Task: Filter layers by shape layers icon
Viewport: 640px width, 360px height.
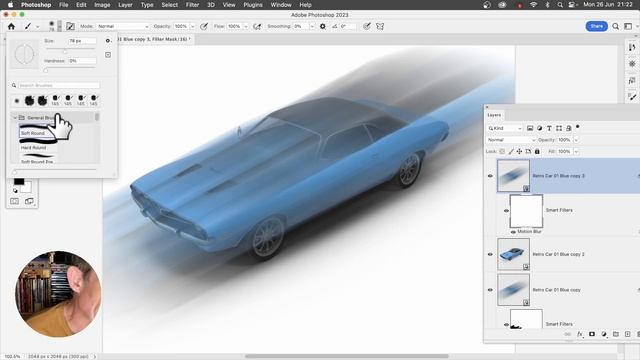Action: point(559,128)
